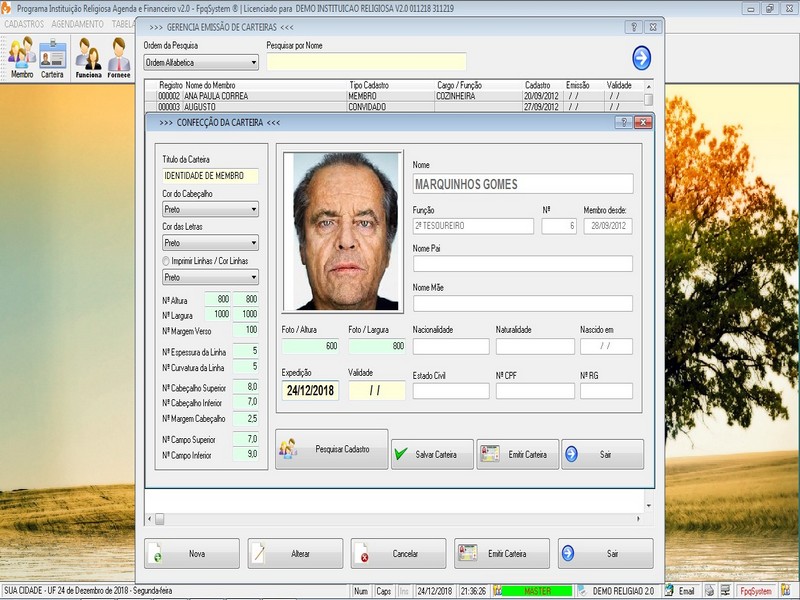Click the Foto / Altura field

click(310, 346)
